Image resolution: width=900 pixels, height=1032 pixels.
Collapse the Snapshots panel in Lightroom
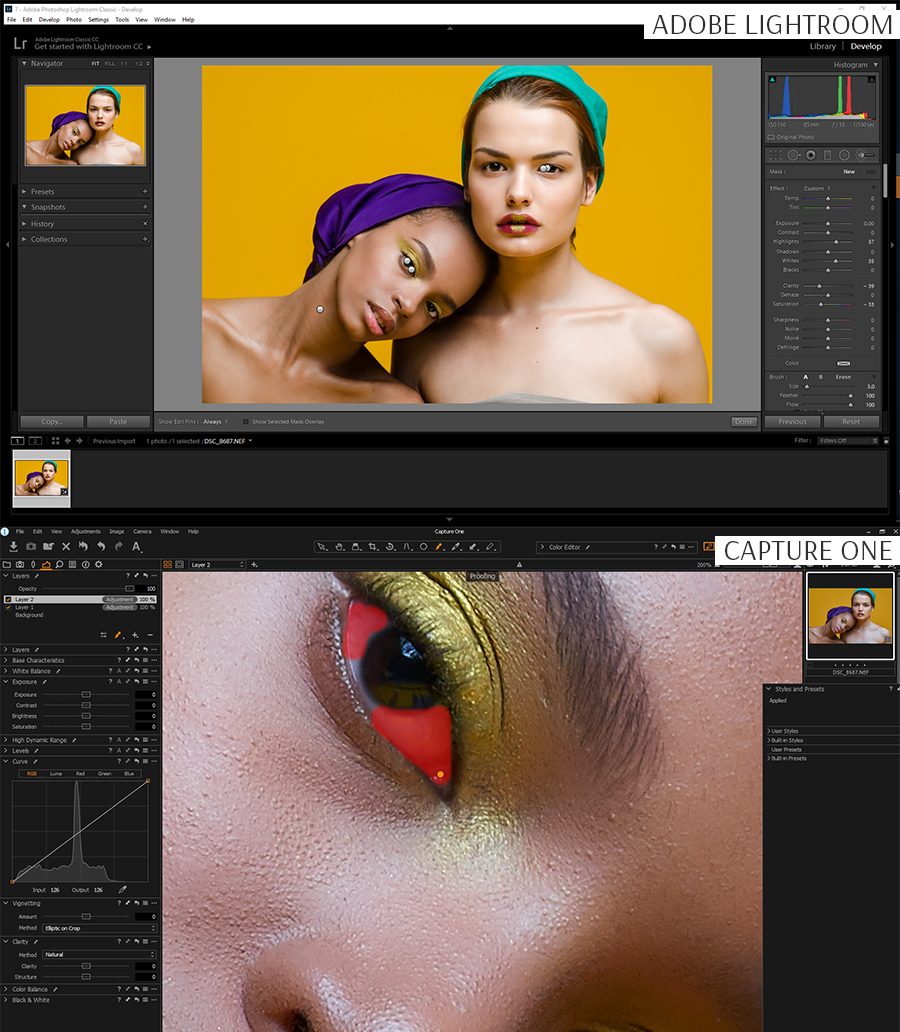click(24, 207)
